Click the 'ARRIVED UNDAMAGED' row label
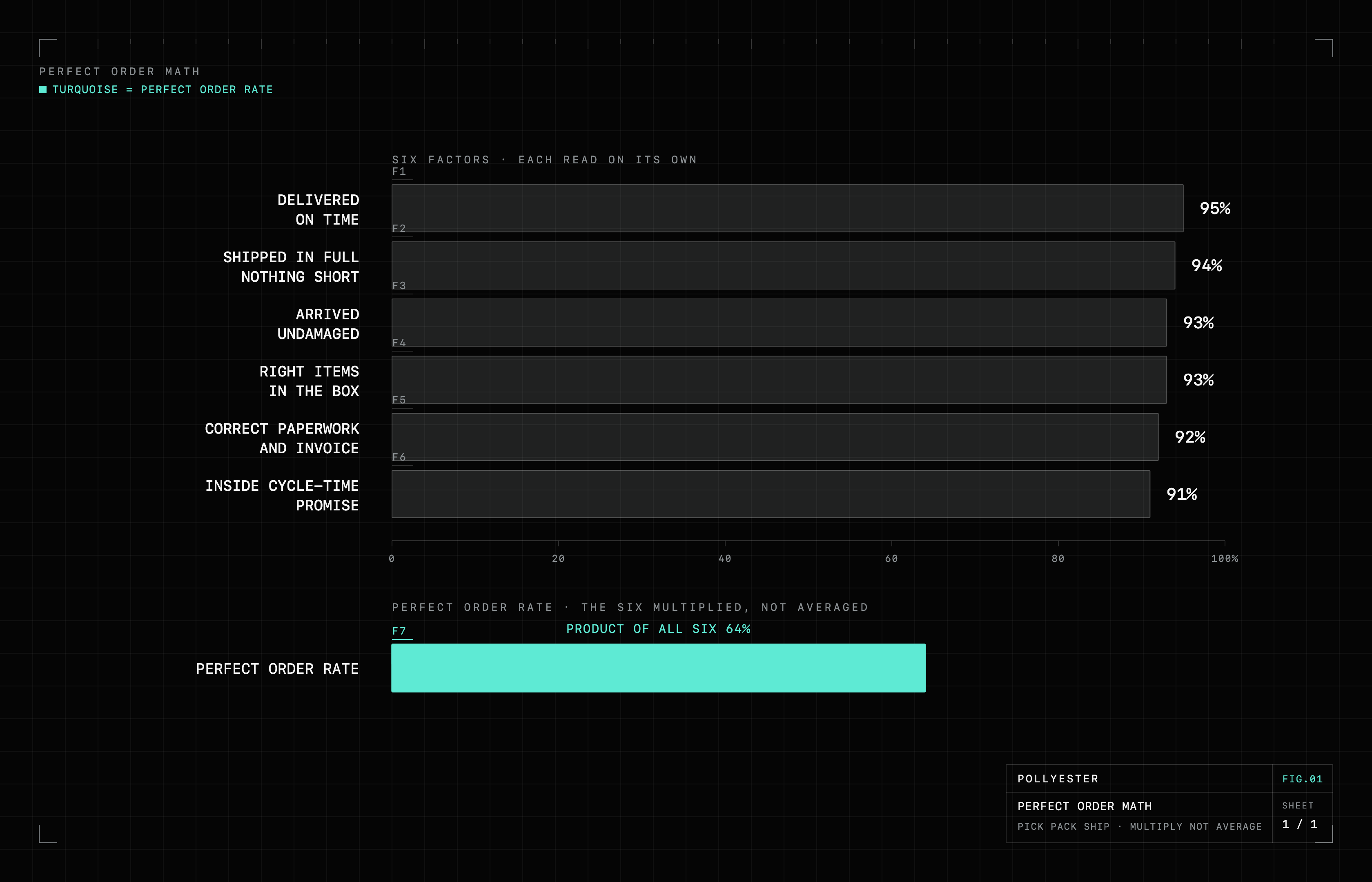The height and width of the screenshot is (882, 1372). click(318, 324)
